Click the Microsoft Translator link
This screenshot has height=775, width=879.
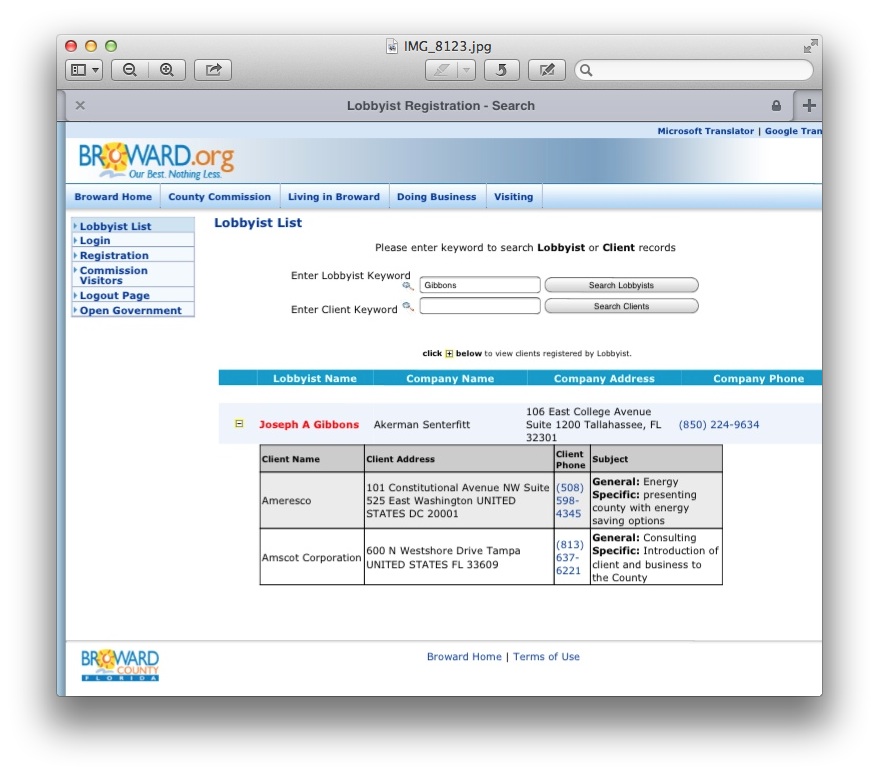[706, 131]
